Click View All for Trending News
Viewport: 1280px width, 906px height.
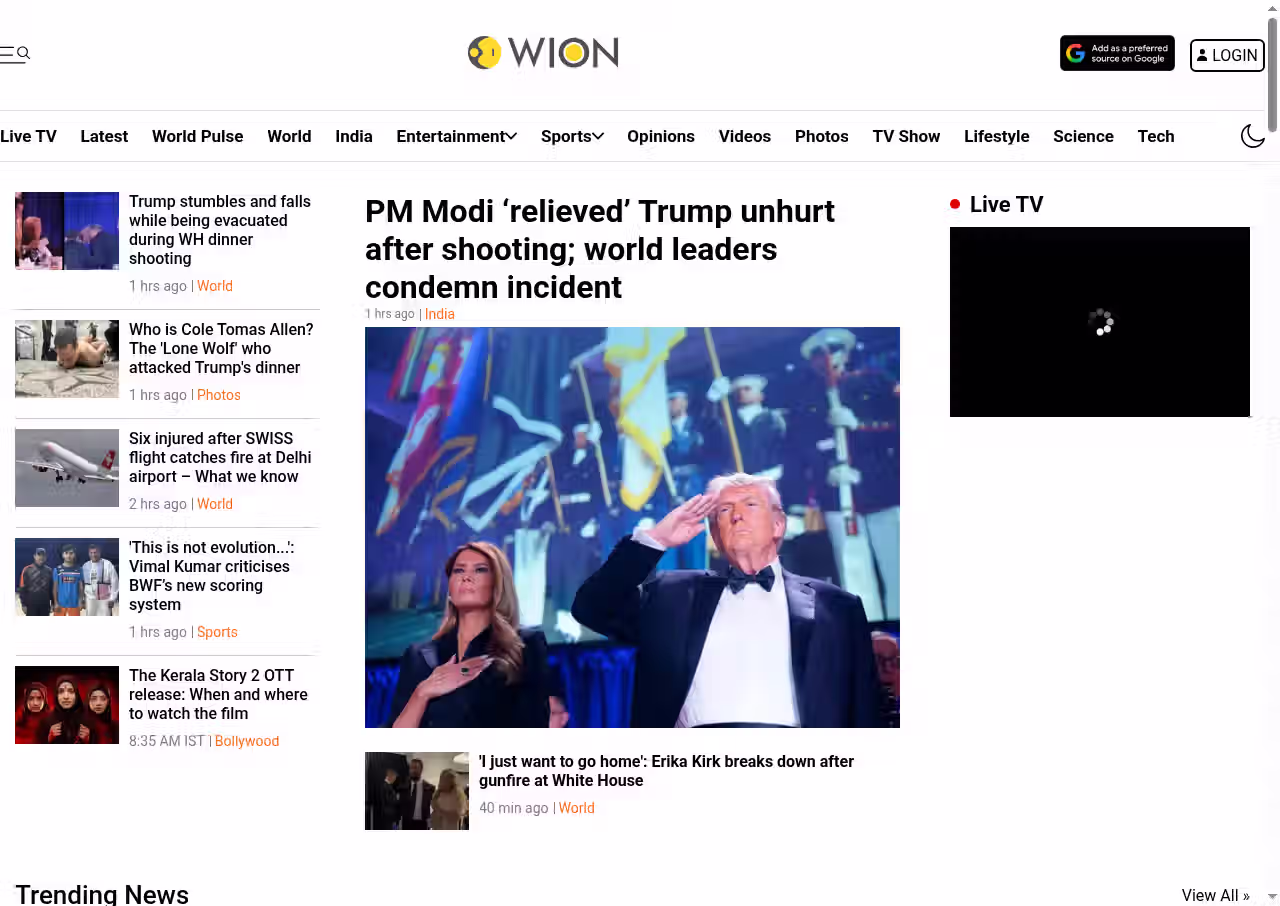[x=1215, y=895]
